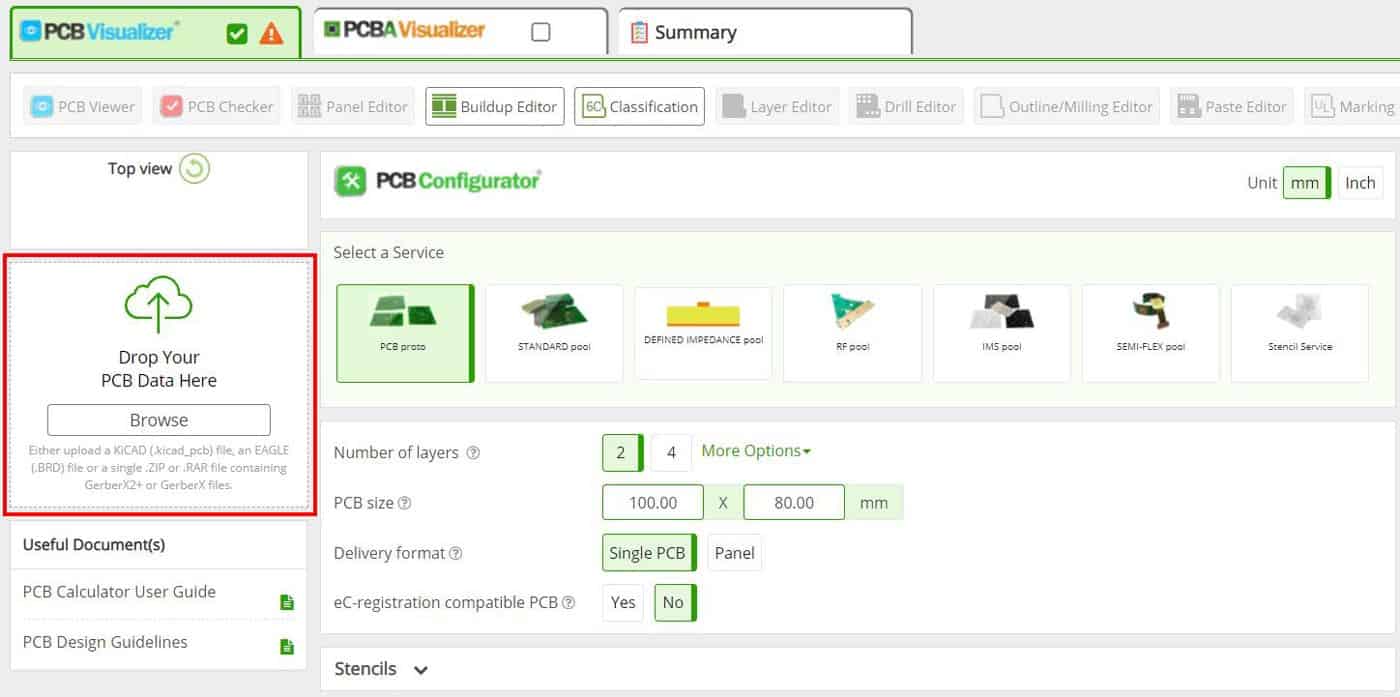Open the Paste Editor tool
1400x697 pixels.
coord(1232,106)
